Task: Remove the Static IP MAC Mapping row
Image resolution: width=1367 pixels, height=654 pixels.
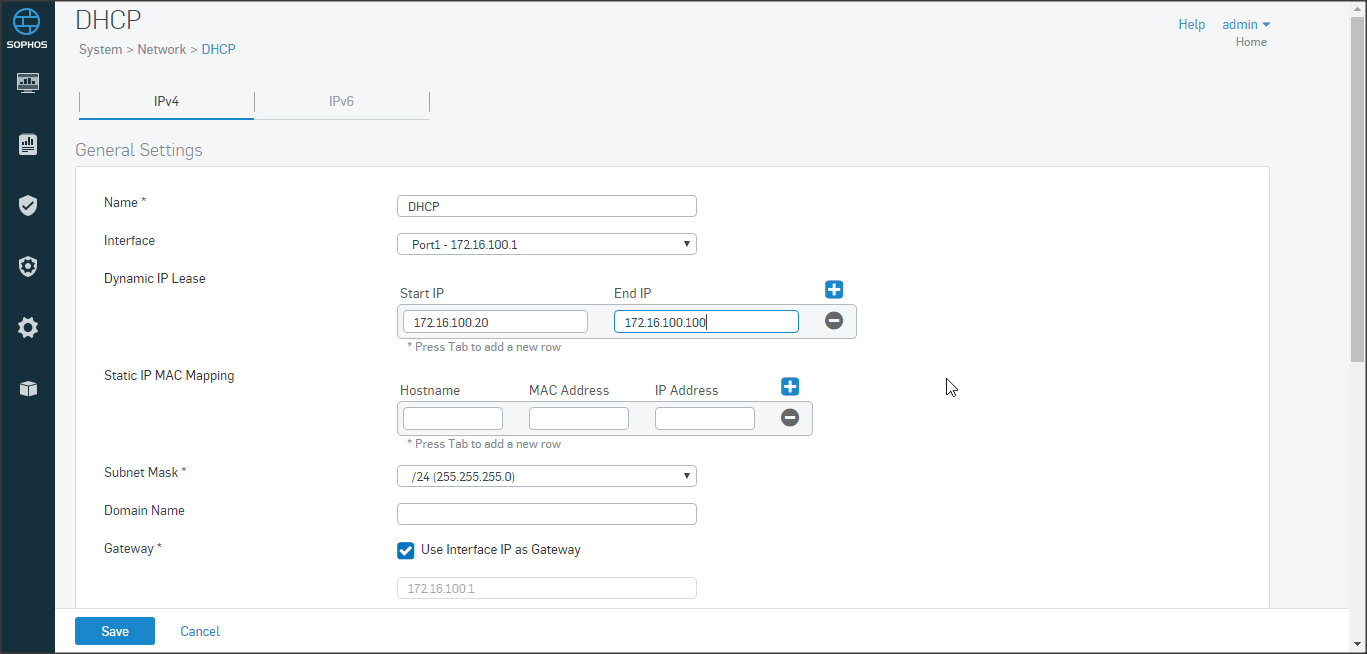Action: click(790, 418)
